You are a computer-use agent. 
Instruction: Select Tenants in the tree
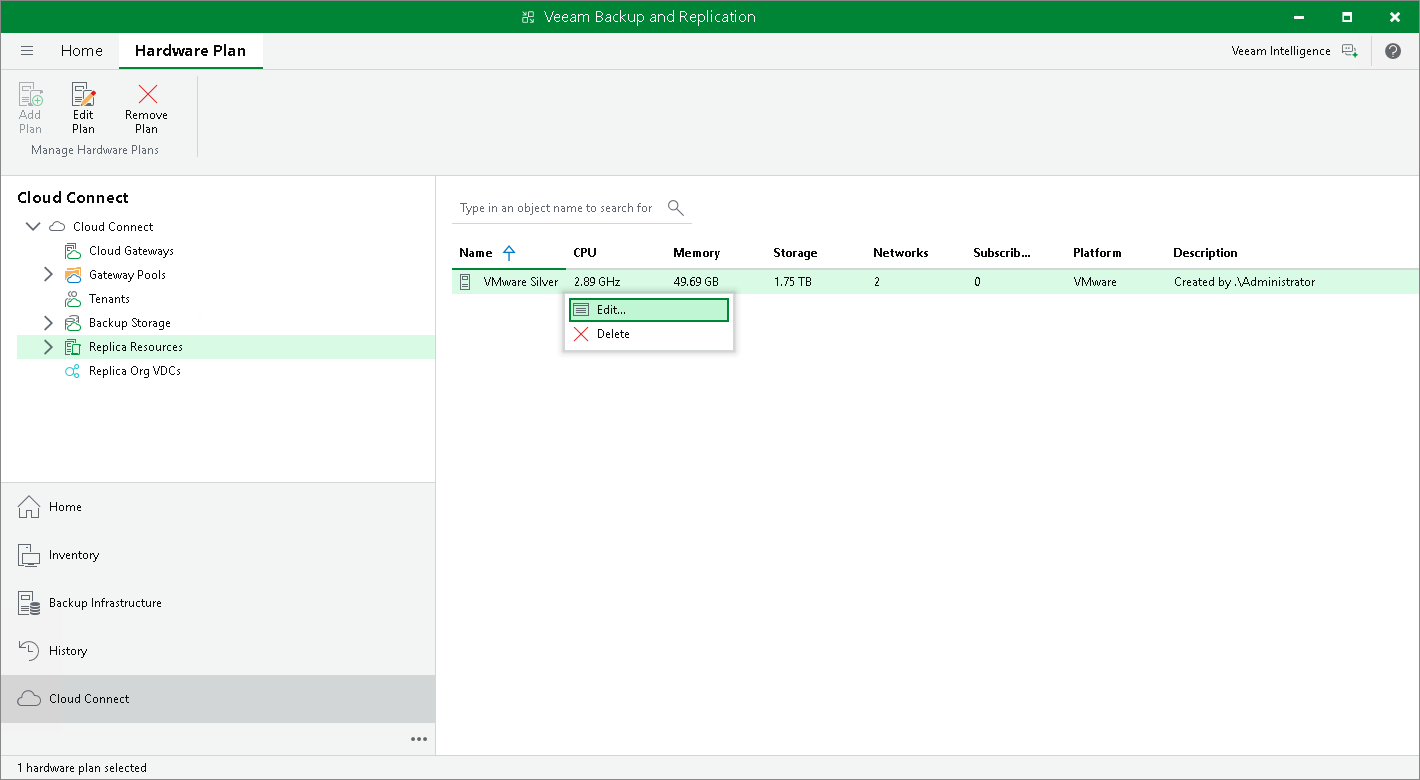pos(109,299)
